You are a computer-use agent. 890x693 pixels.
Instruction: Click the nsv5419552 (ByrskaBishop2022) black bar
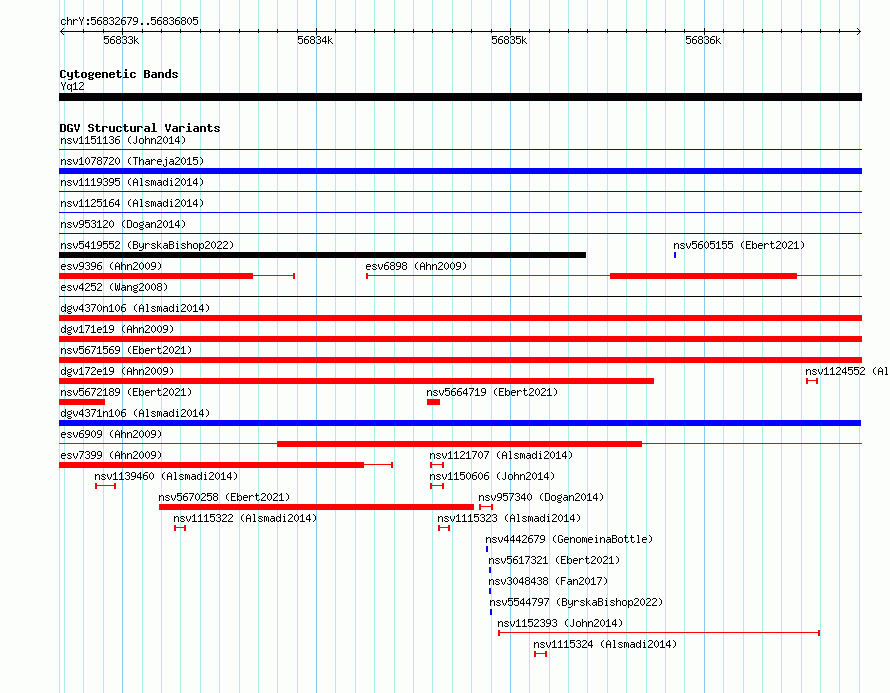[x=322, y=255]
